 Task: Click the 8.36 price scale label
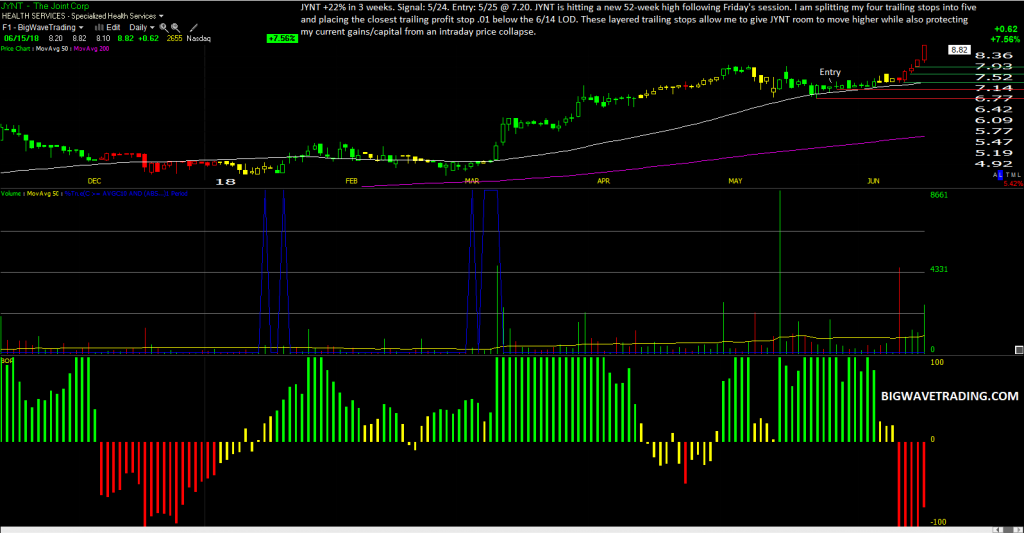click(993, 56)
